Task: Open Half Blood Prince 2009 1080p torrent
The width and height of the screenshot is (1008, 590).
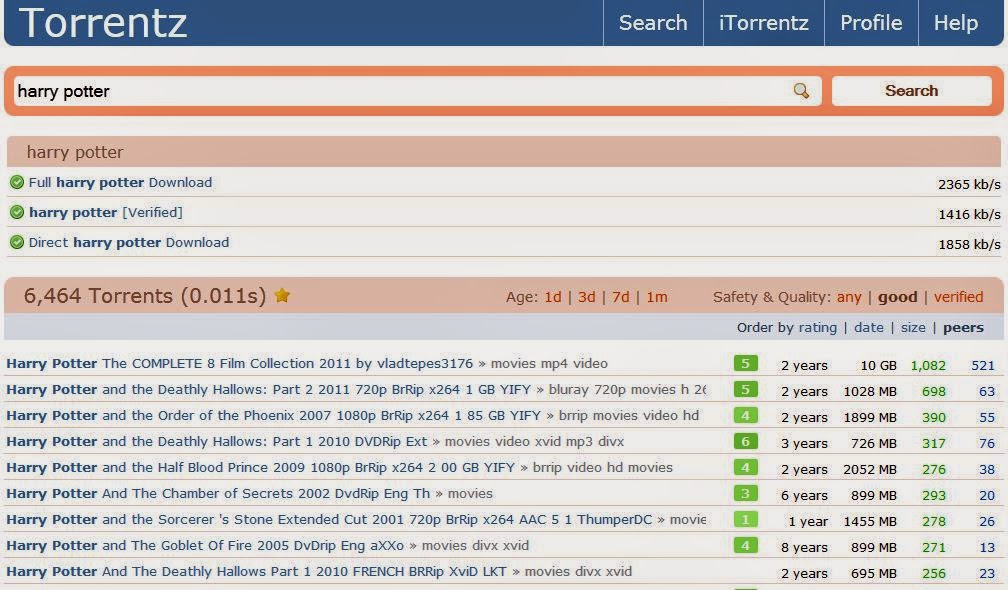Action: (x=260, y=467)
